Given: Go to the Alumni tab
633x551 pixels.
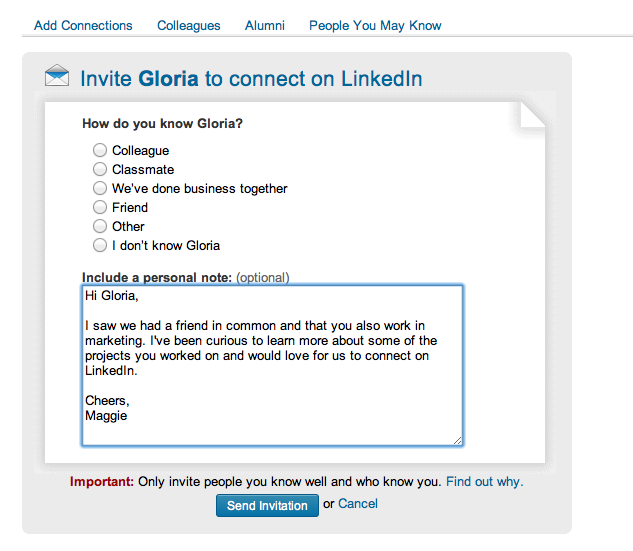Looking at the screenshot, I should 265,25.
